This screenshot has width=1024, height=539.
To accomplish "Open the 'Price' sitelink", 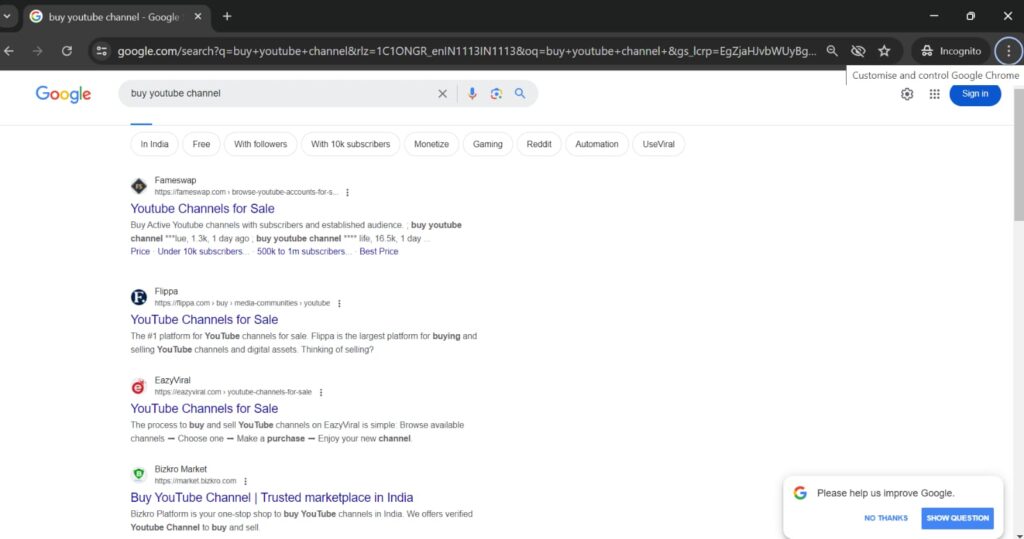I will (140, 252).
